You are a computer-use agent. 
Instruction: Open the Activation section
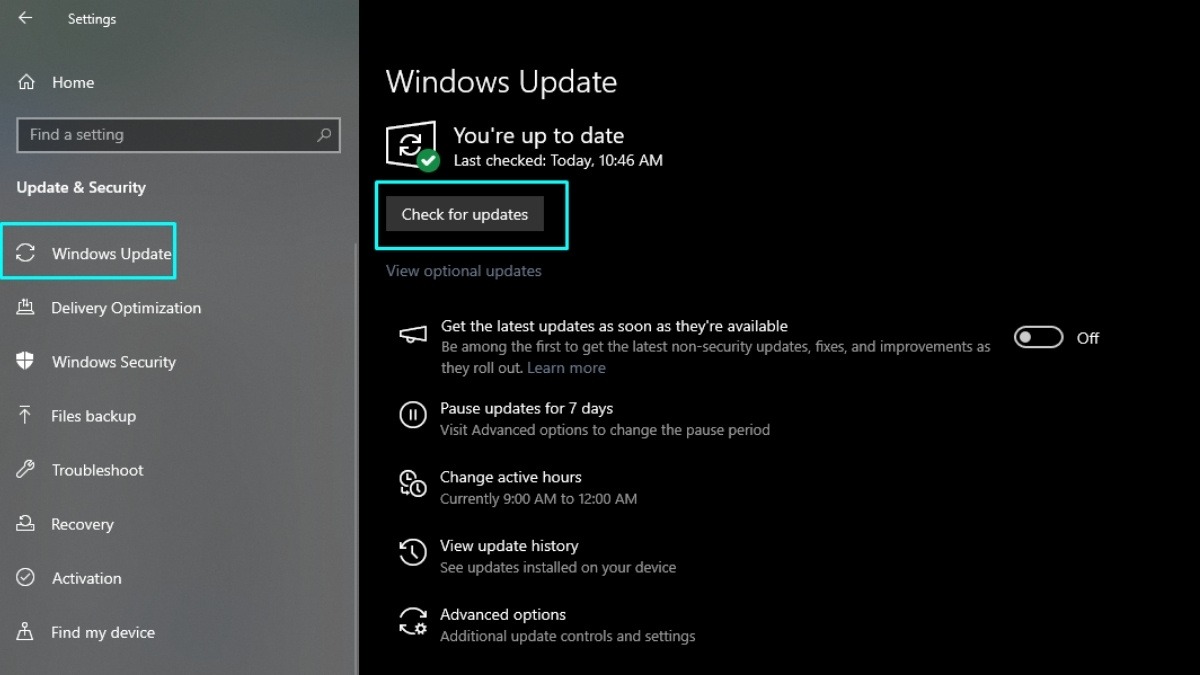86,578
